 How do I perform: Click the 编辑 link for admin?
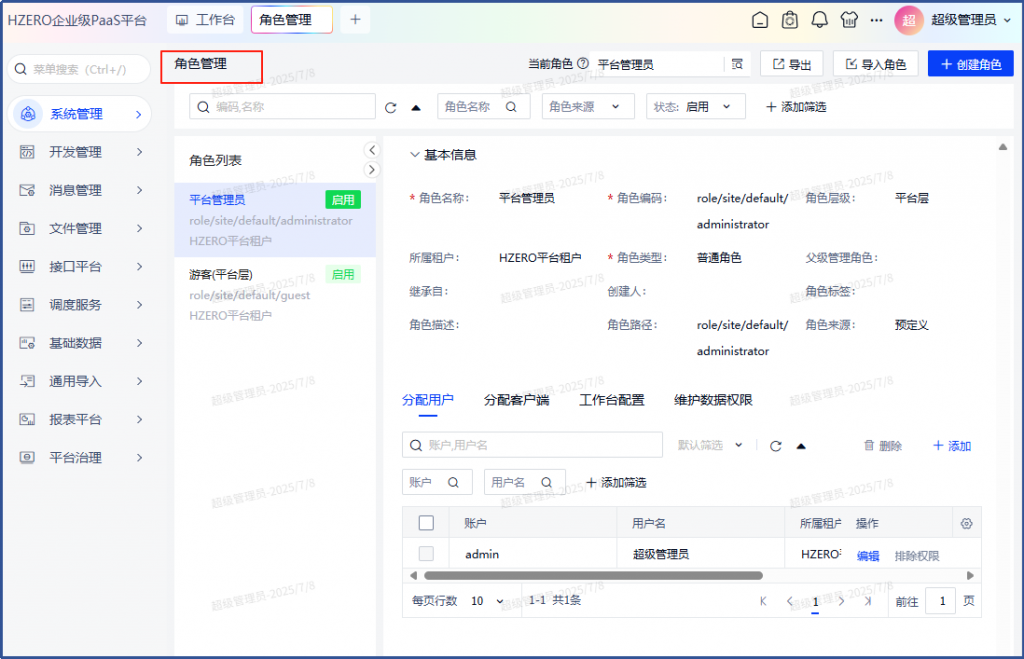point(867,555)
